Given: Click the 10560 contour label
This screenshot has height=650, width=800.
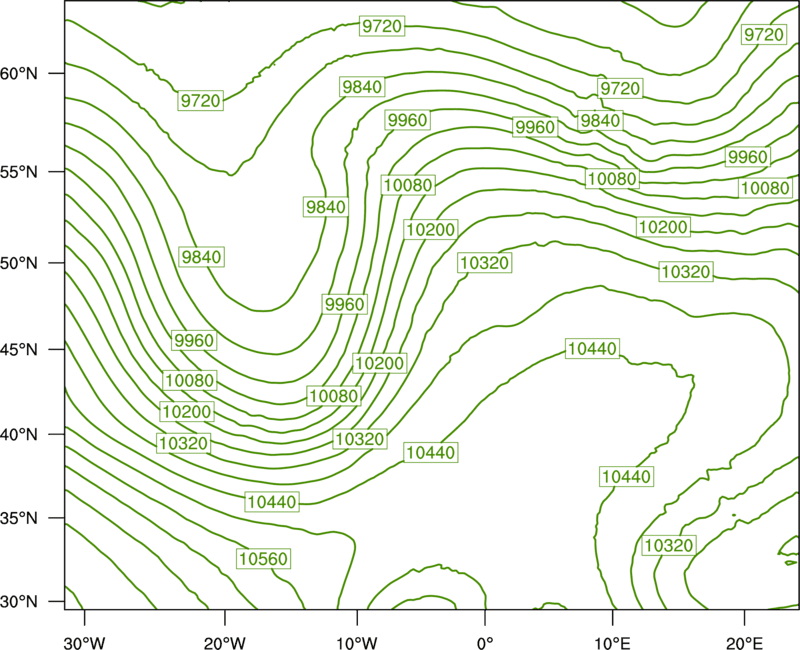Looking at the screenshot, I should [x=264, y=559].
